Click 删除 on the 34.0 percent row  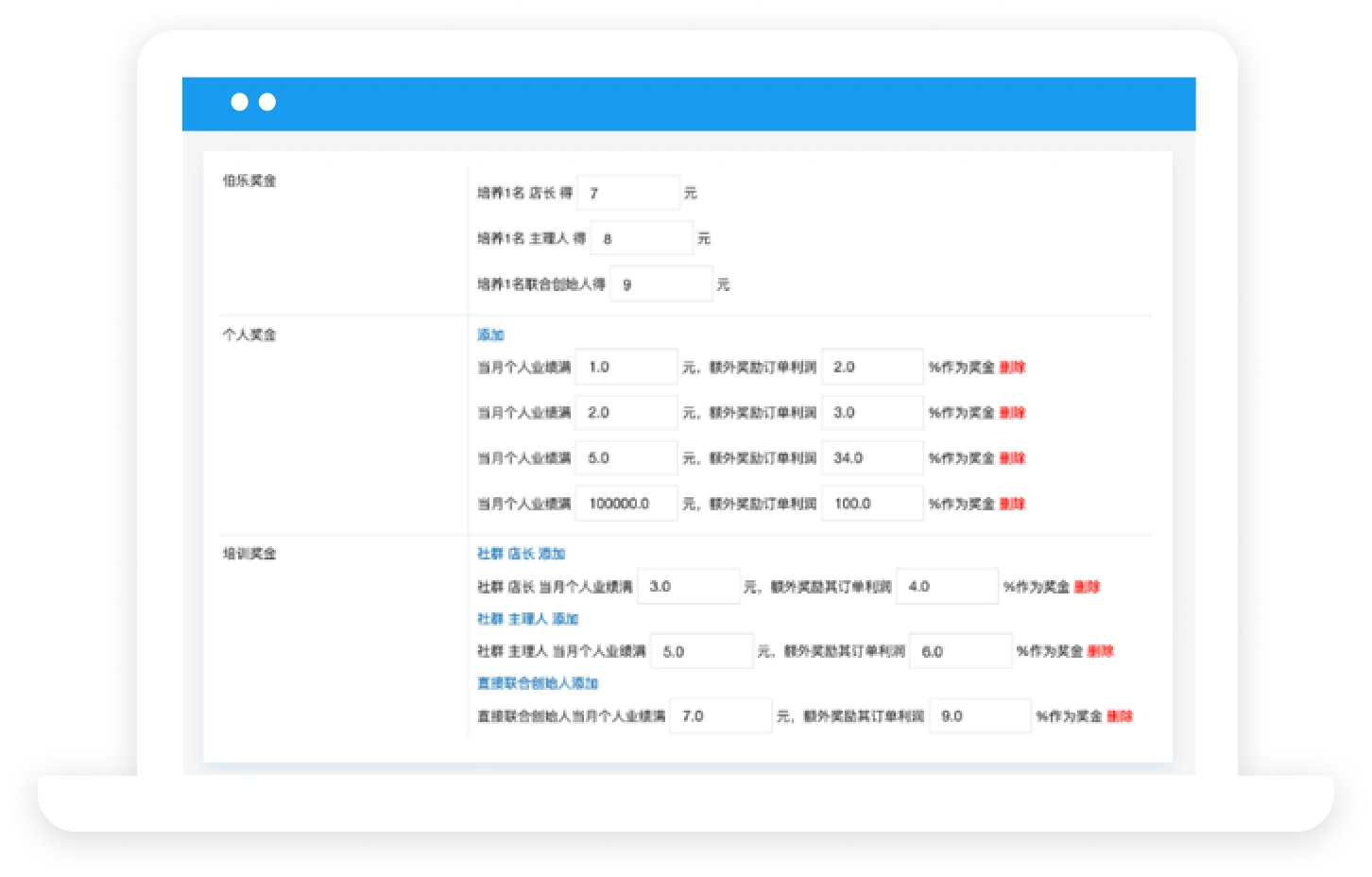1012,458
